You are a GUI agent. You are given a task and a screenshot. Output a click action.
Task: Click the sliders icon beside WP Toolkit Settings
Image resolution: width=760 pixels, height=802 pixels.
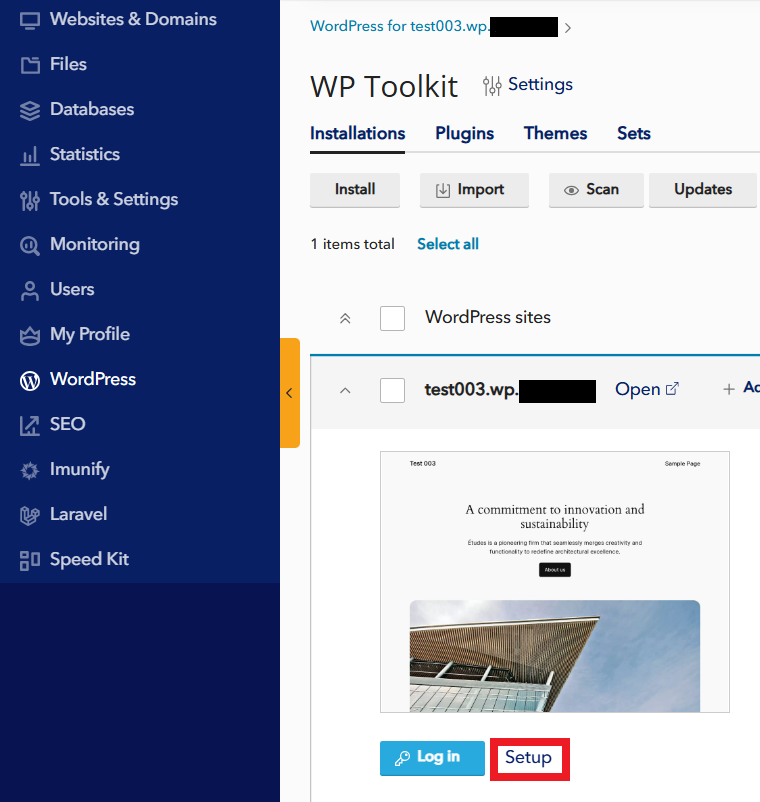click(492, 86)
